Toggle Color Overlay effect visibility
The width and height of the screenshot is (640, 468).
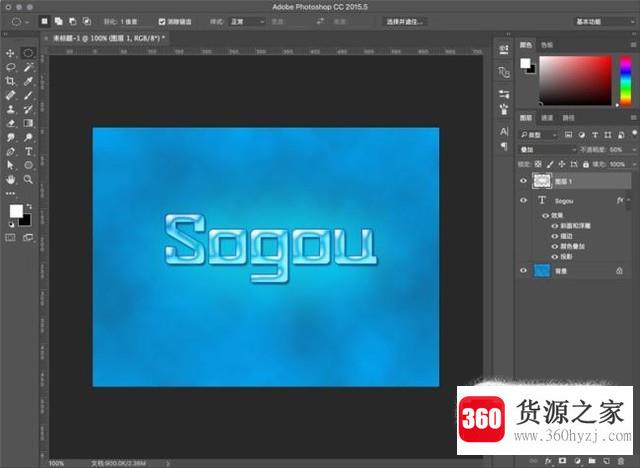554,246
